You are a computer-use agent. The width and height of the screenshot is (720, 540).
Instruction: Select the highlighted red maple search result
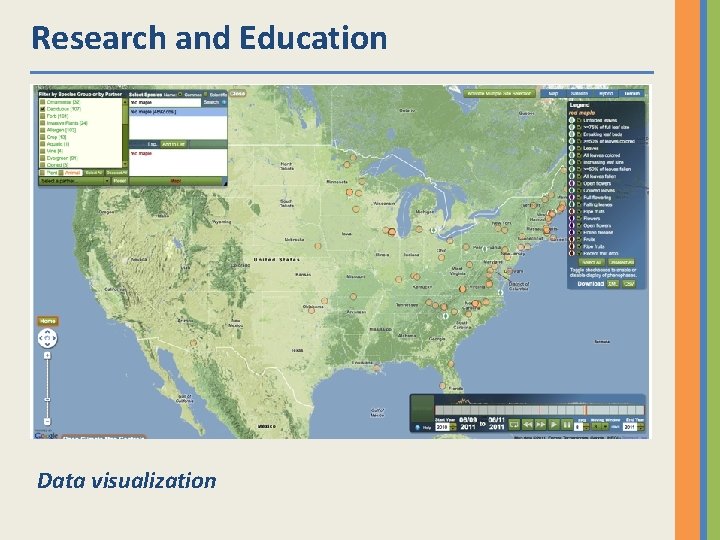point(178,112)
